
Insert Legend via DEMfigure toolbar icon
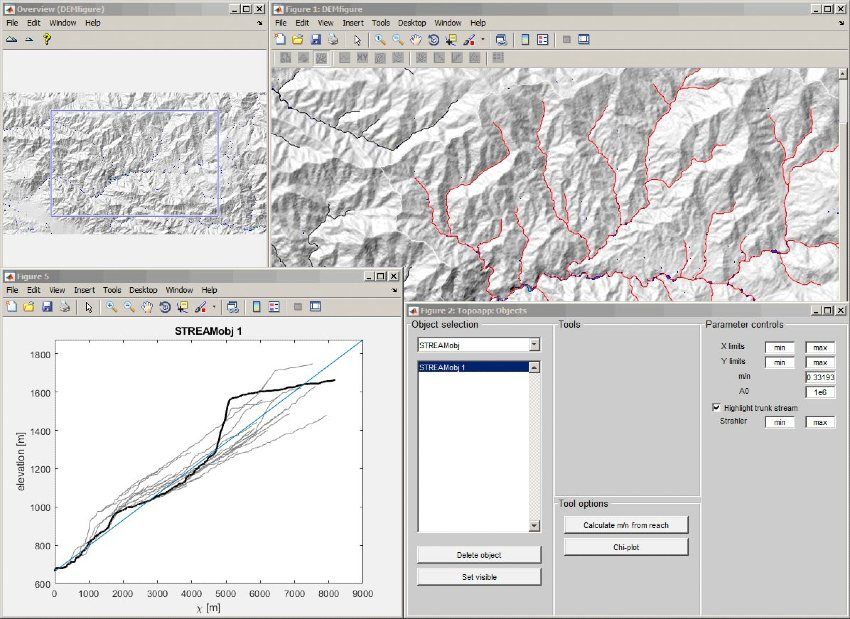(x=543, y=40)
